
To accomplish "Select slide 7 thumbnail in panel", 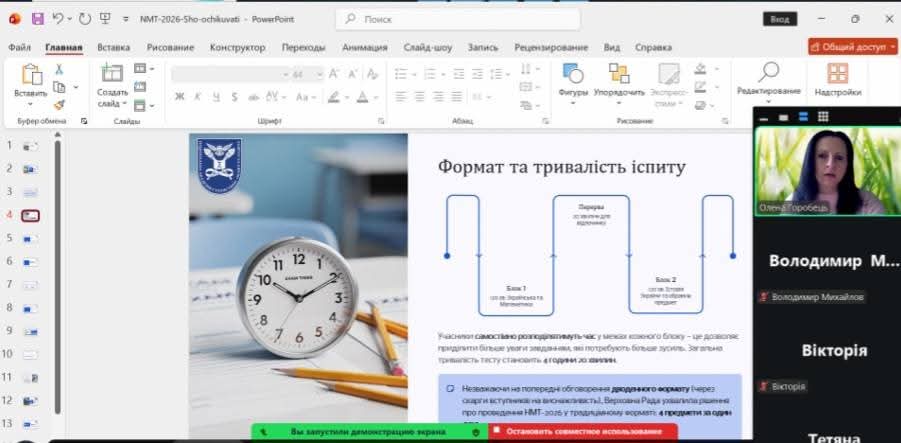I will point(30,284).
